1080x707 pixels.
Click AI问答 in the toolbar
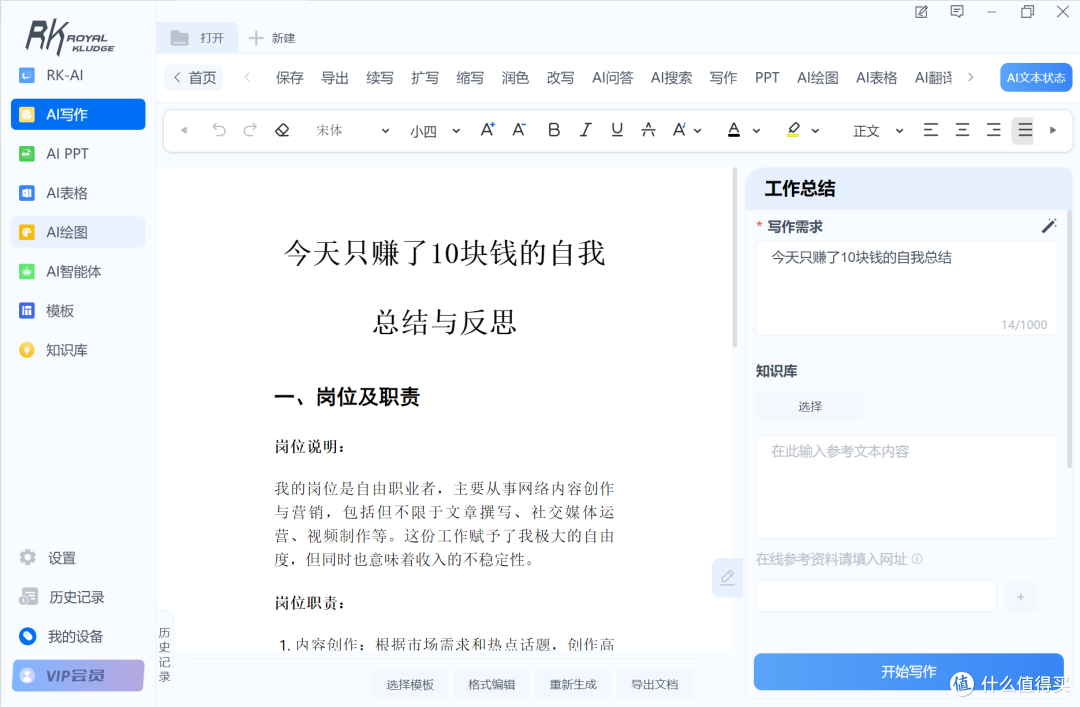[x=612, y=78]
